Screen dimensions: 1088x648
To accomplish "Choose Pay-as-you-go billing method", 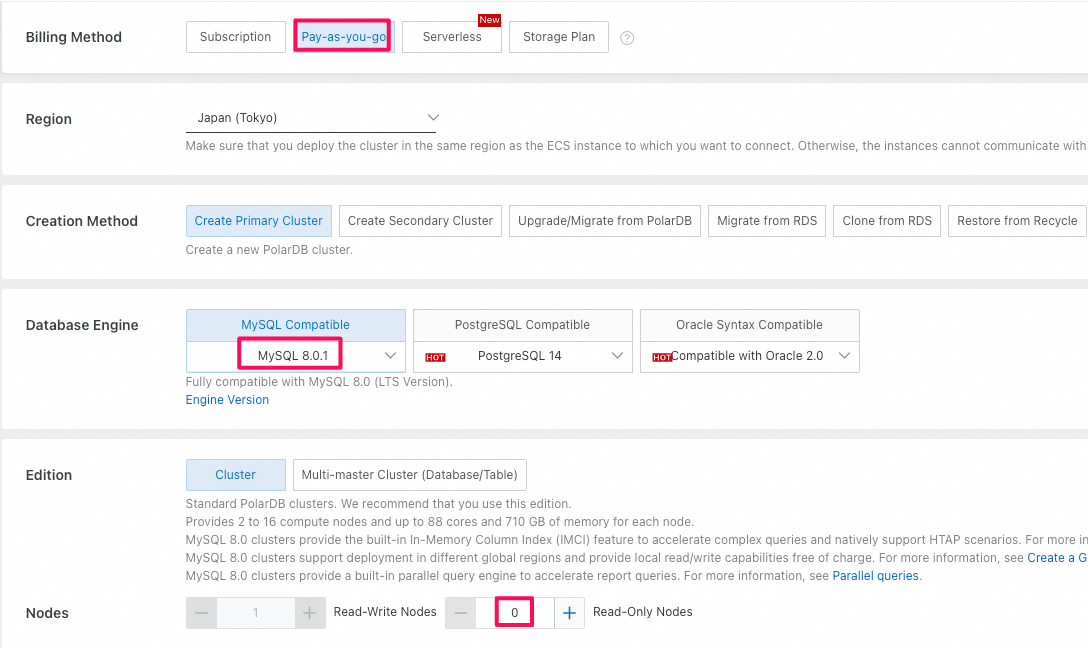I will tap(343, 37).
